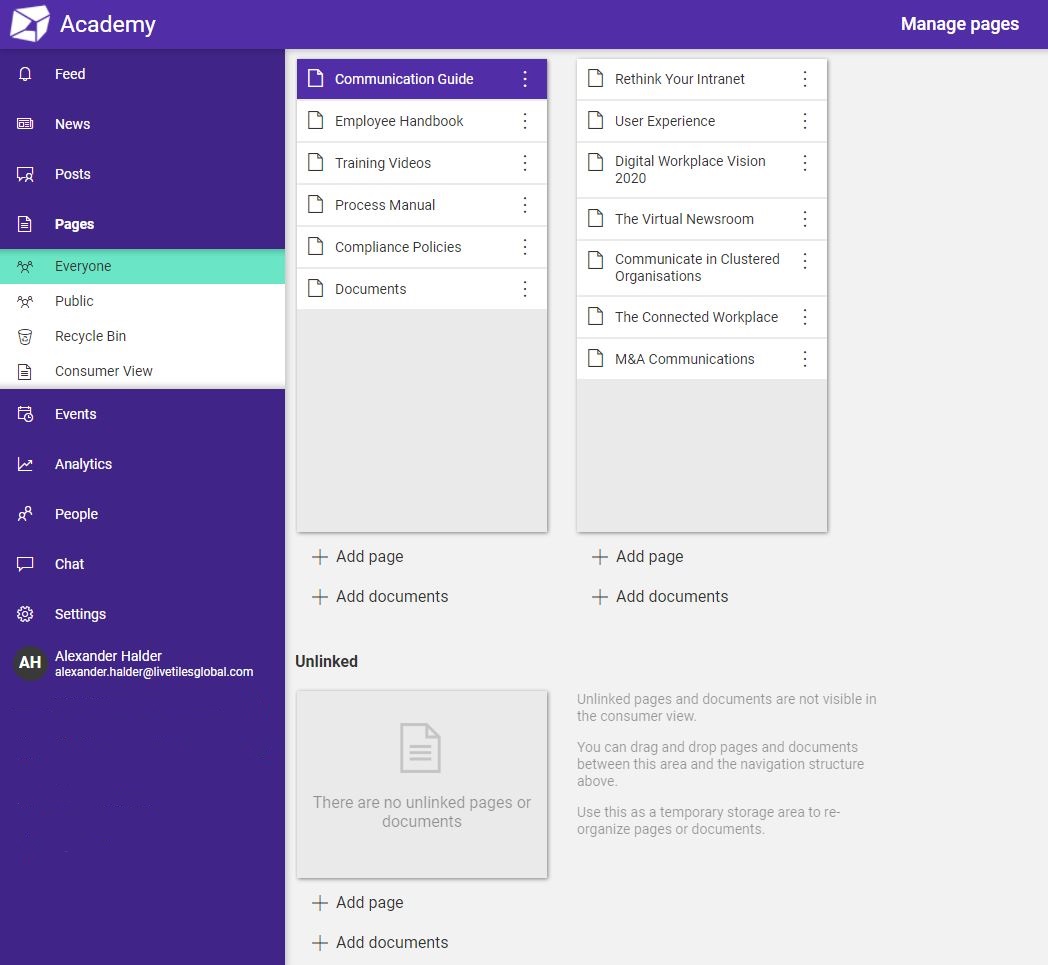
Task: Click the Chat bubble icon
Action: 25,564
